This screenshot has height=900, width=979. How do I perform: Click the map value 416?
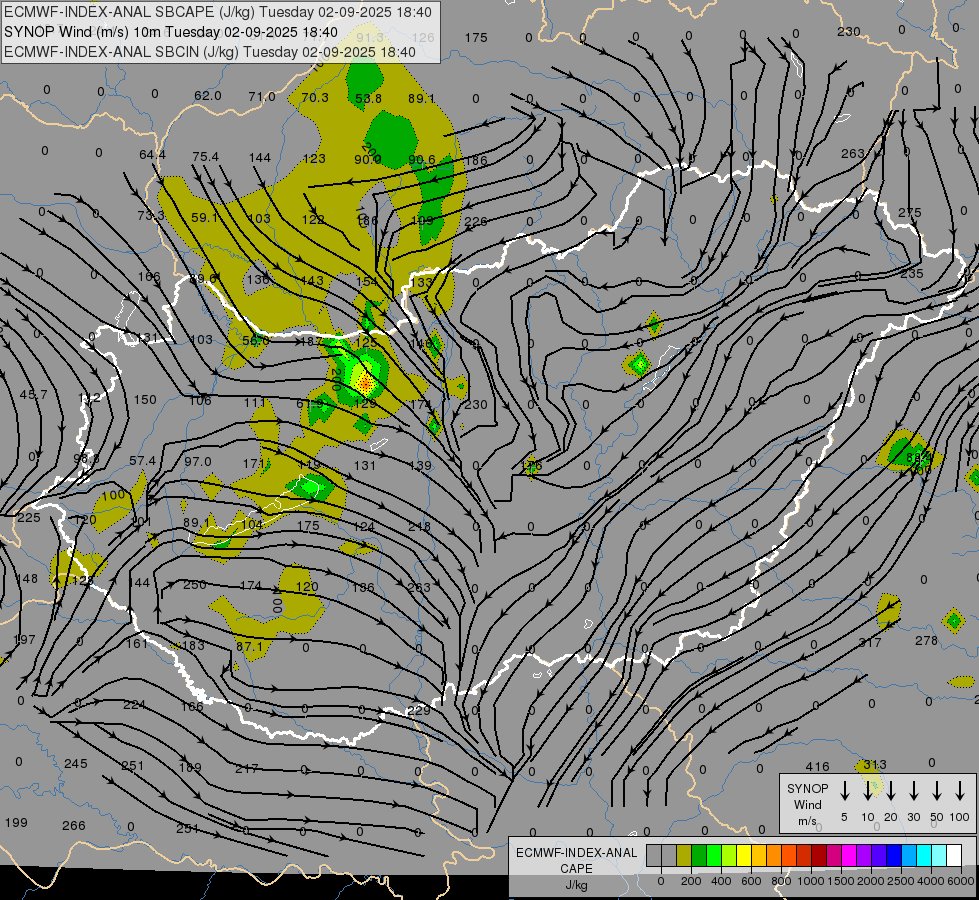click(817, 766)
